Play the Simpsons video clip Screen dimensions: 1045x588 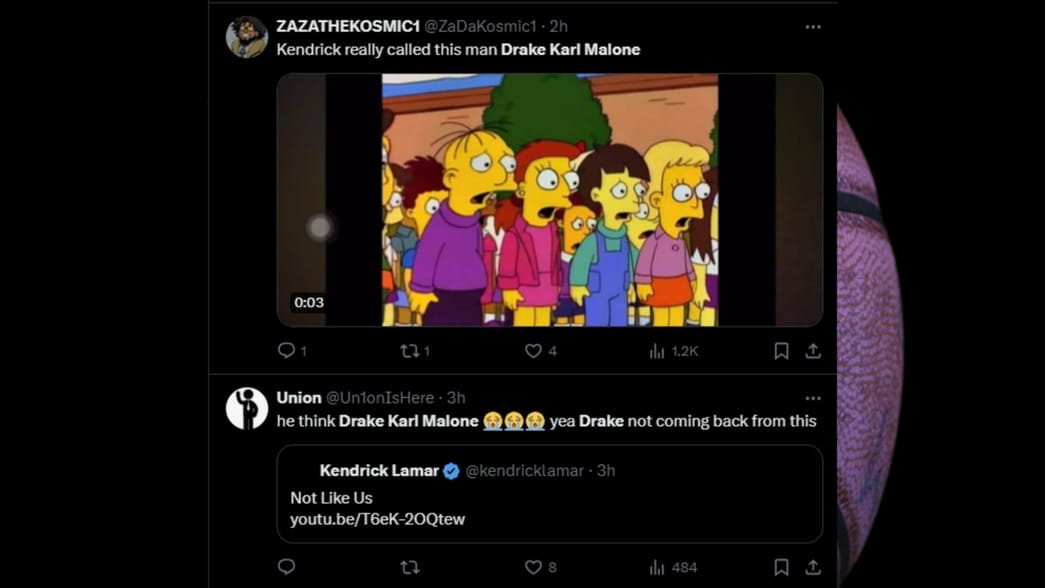(549, 199)
